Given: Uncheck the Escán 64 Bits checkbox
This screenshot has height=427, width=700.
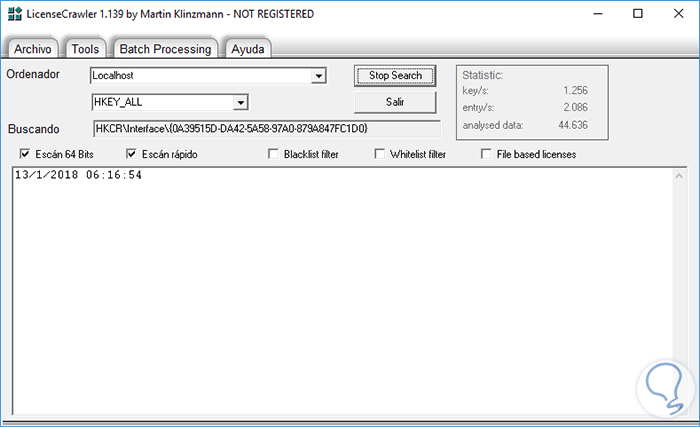Looking at the screenshot, I should [25, 154].
